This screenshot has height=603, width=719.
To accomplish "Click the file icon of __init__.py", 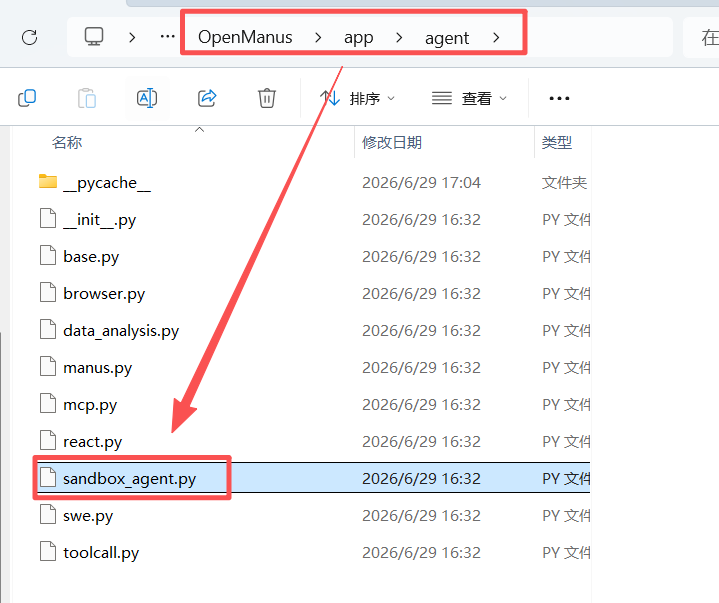I will click(48, 218).
